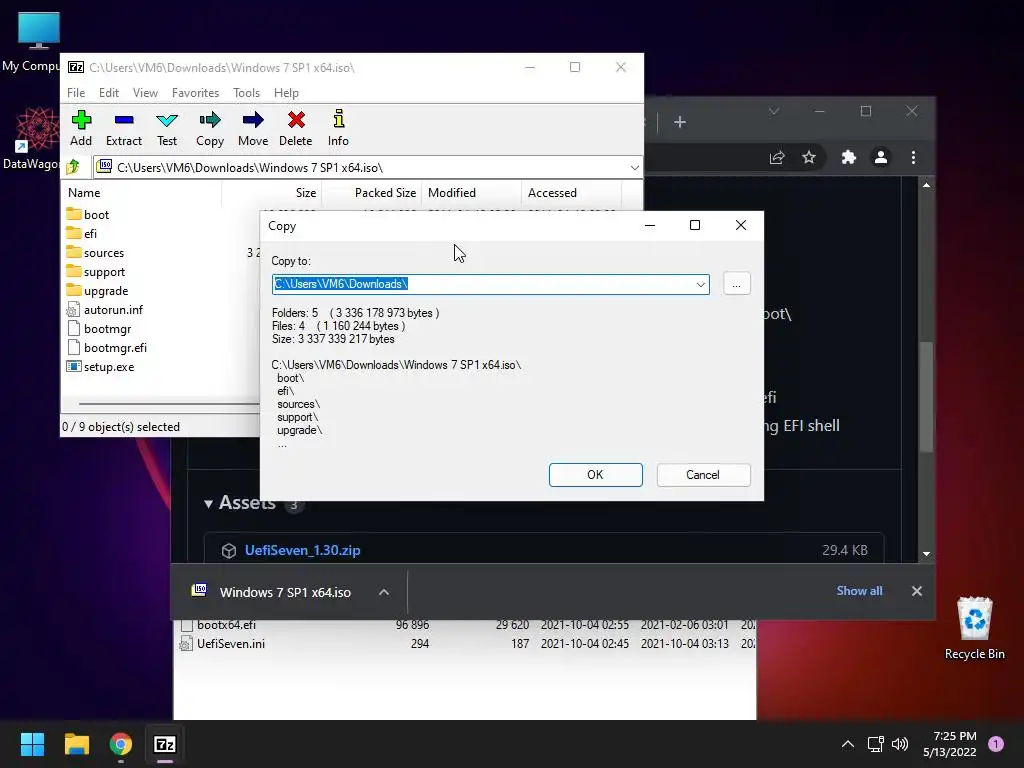This screenshot has height=768, width=1024.
Task: Click the volume icon in system tray
Action: (900, 744)
